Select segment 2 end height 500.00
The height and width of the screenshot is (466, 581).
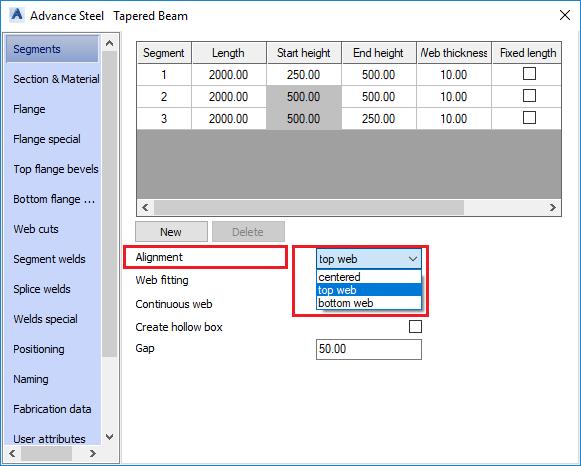tap(379, 97)
